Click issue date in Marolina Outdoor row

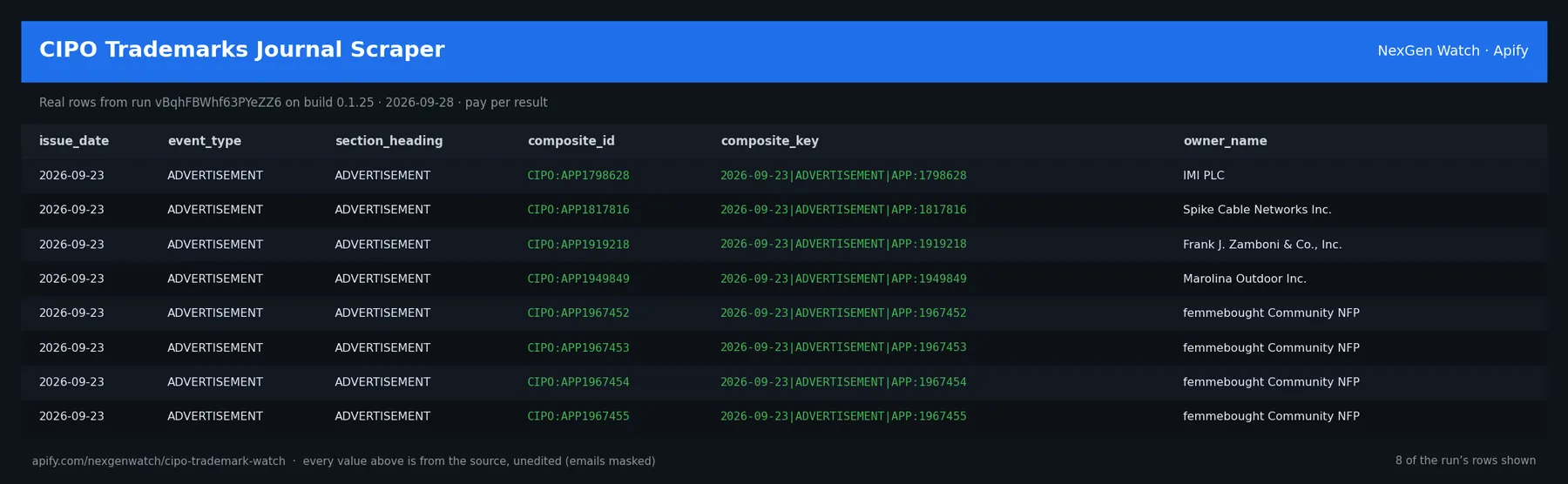71,279
